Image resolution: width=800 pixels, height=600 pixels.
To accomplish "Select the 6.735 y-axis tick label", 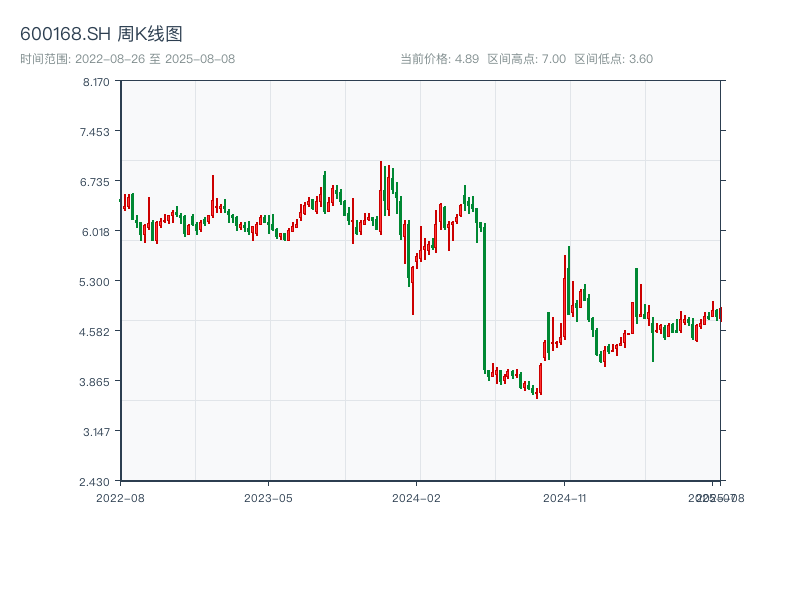I will coord(97,181).
